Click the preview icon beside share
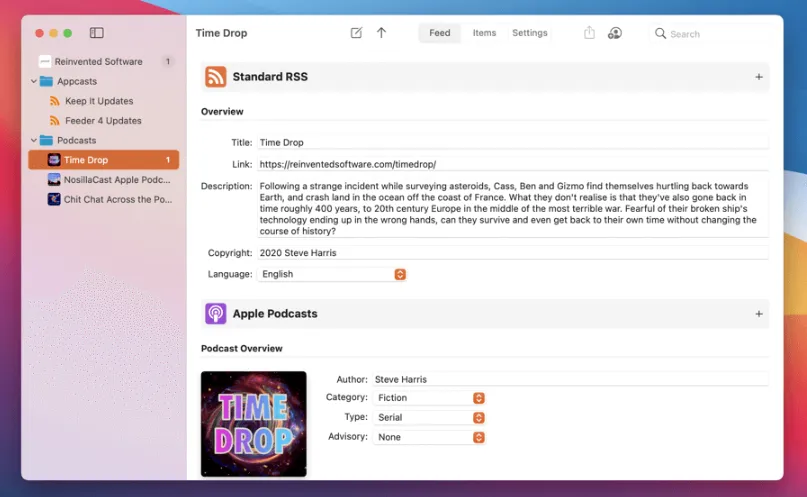This screenshot has width=807, height=497. coord(615,33)
